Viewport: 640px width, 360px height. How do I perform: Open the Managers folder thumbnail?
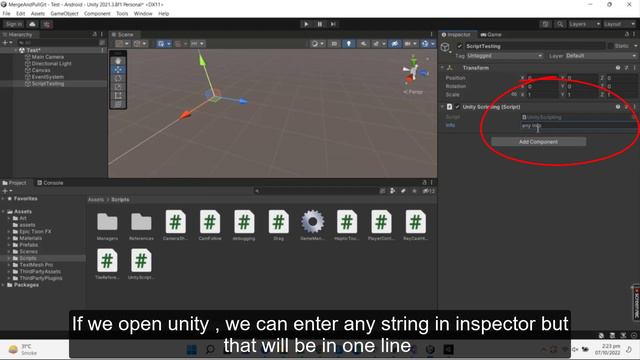tap(107, 225)
